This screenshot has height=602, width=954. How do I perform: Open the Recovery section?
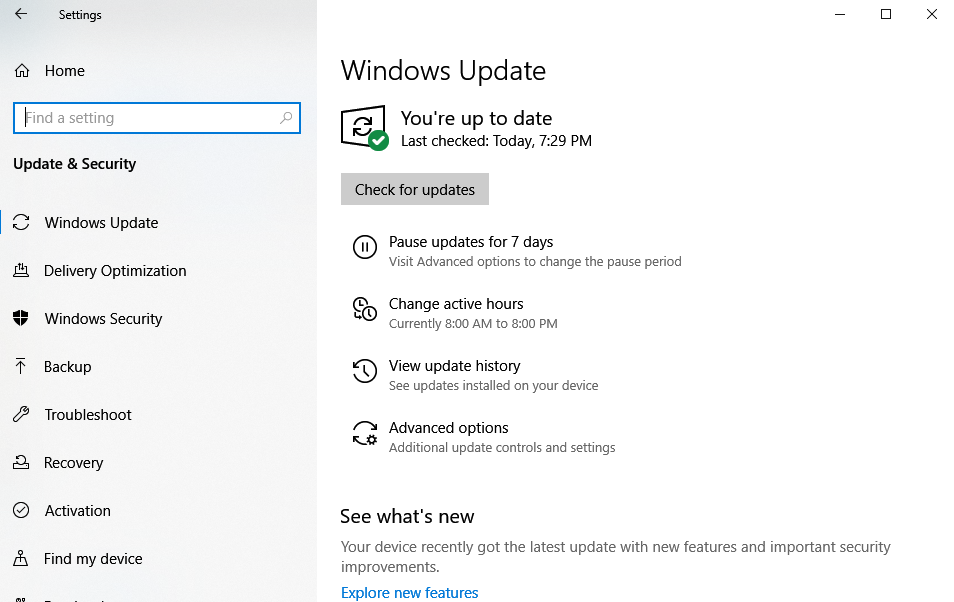click(x=74, y=463)
